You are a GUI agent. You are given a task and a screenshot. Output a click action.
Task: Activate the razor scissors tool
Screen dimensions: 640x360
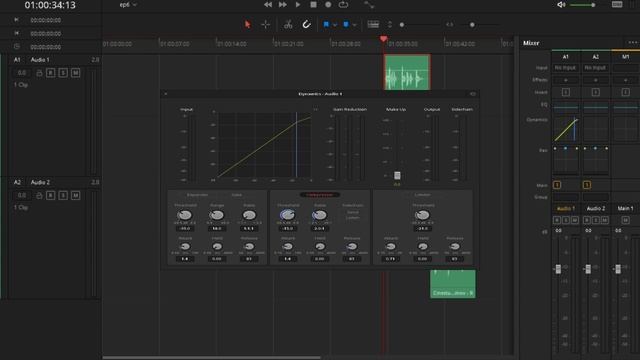pyautogui.click(x=288, y=24)
